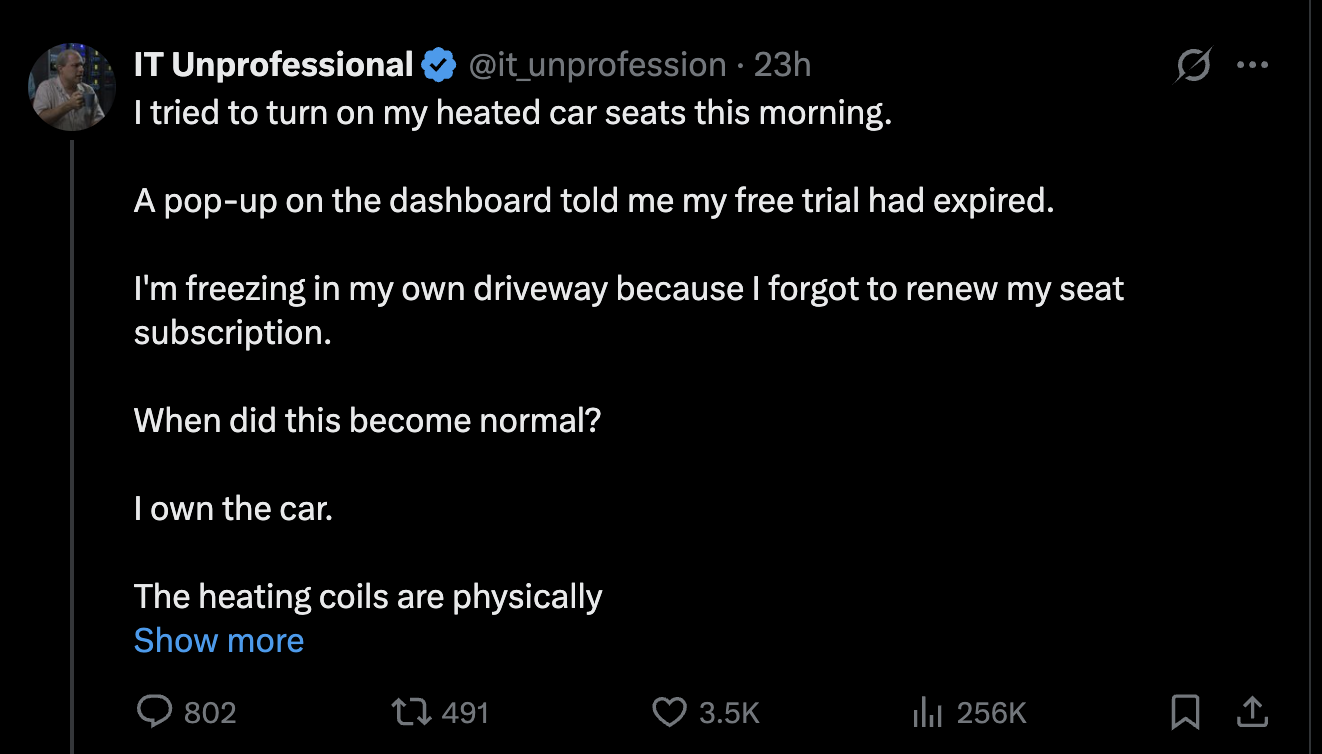Click the "When did this become normal?" text
1322x754 pixels.
(367, 420)
